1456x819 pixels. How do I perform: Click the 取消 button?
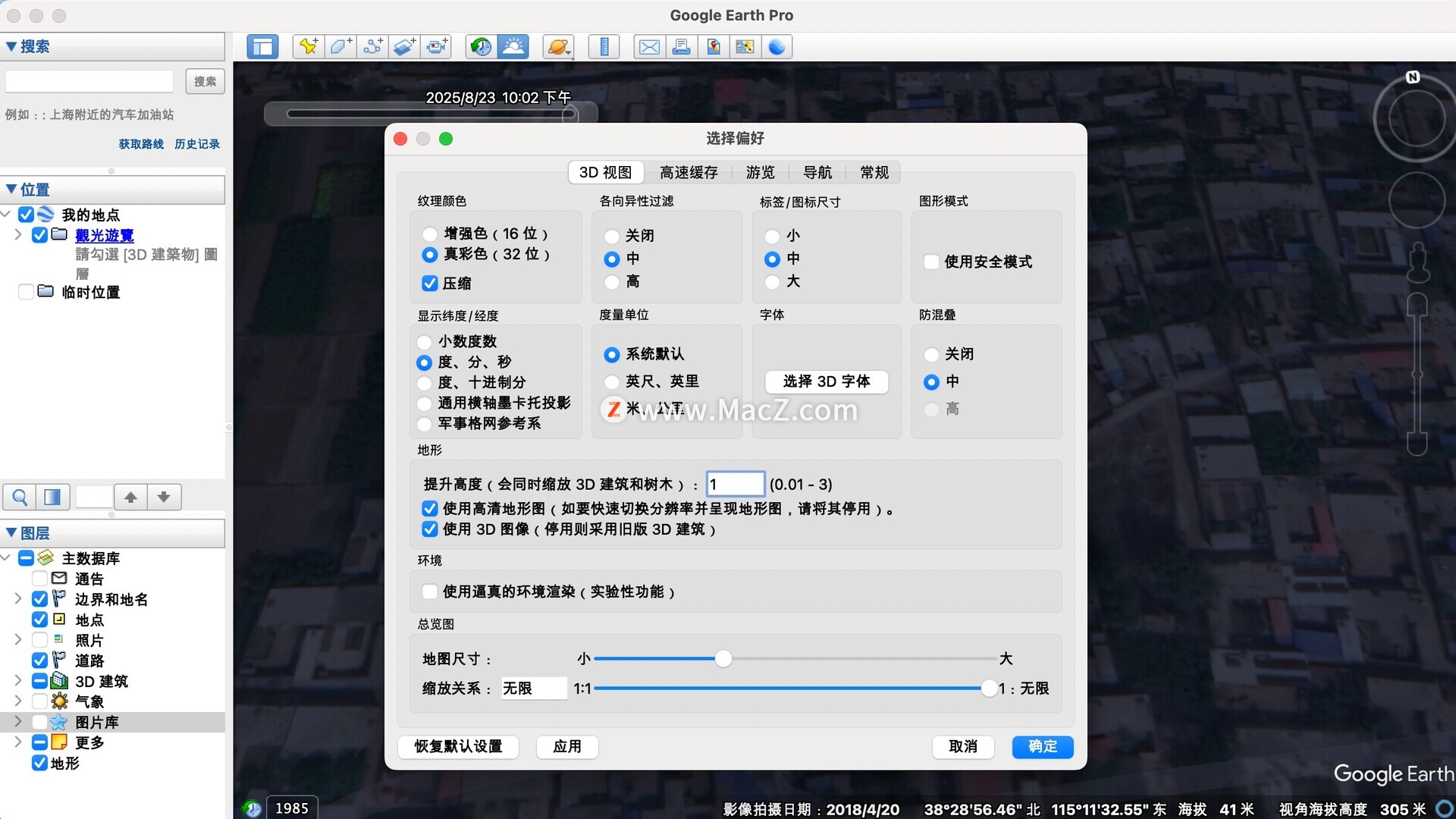(963, 747)
